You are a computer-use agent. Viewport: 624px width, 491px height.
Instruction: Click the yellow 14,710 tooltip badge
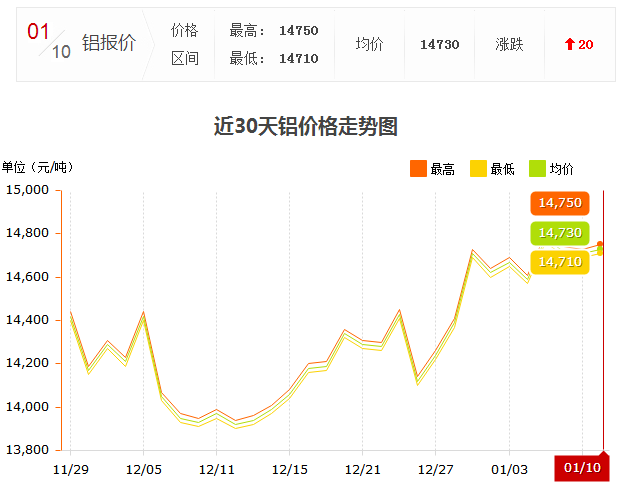tap(559, 262)
